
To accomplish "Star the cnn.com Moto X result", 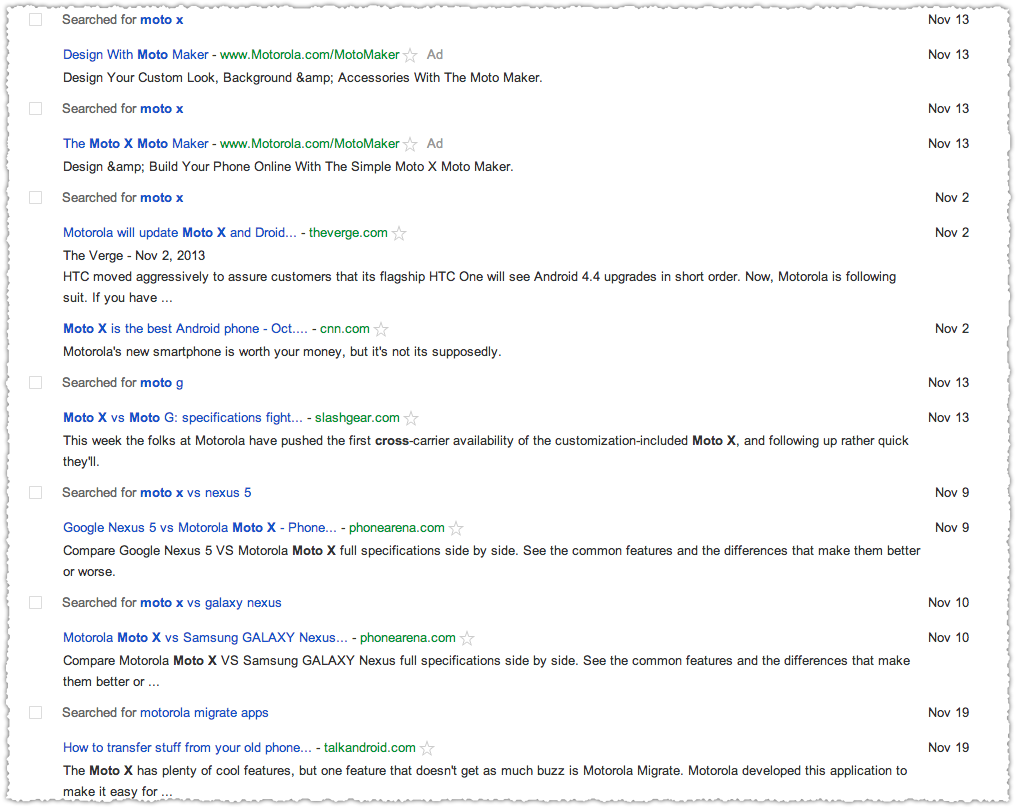I will point(381,329).
